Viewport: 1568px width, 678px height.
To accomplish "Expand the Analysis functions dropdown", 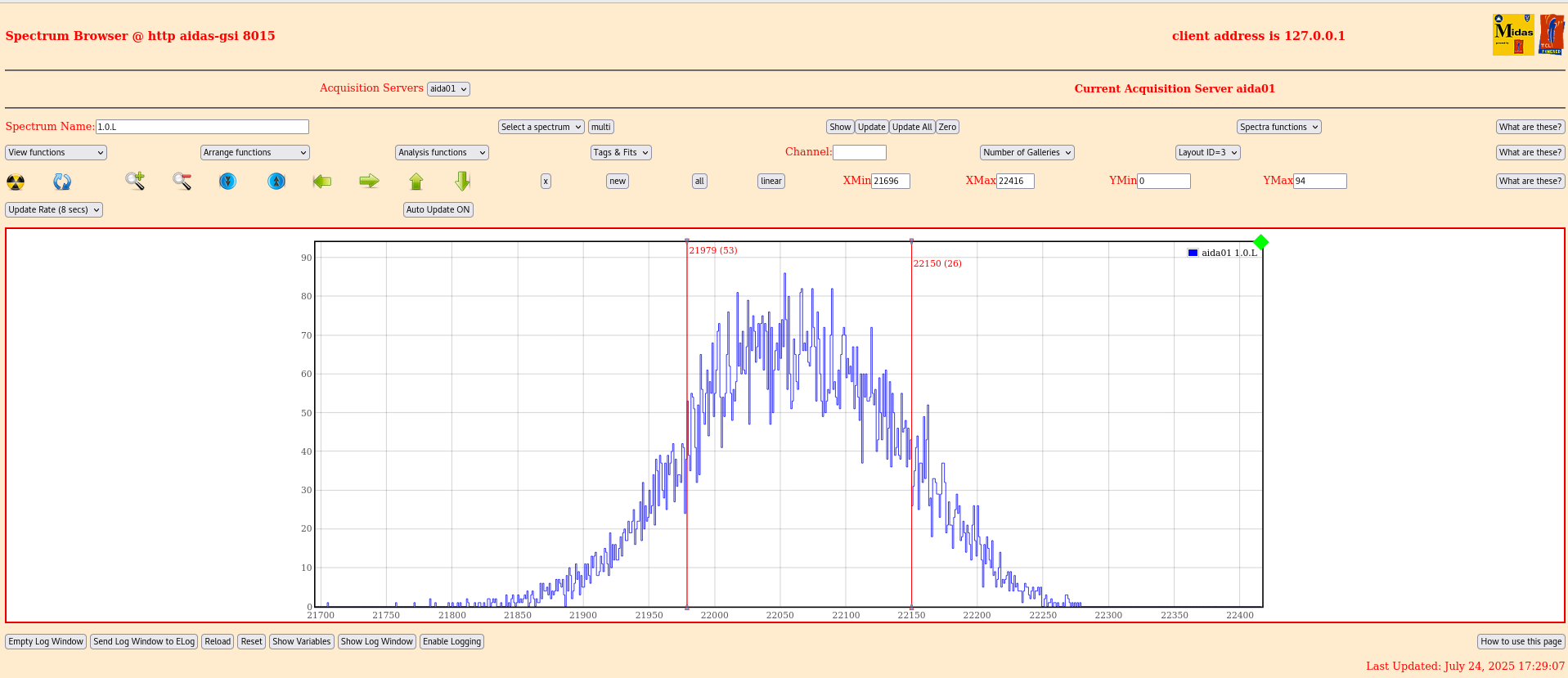I will 442,153.
